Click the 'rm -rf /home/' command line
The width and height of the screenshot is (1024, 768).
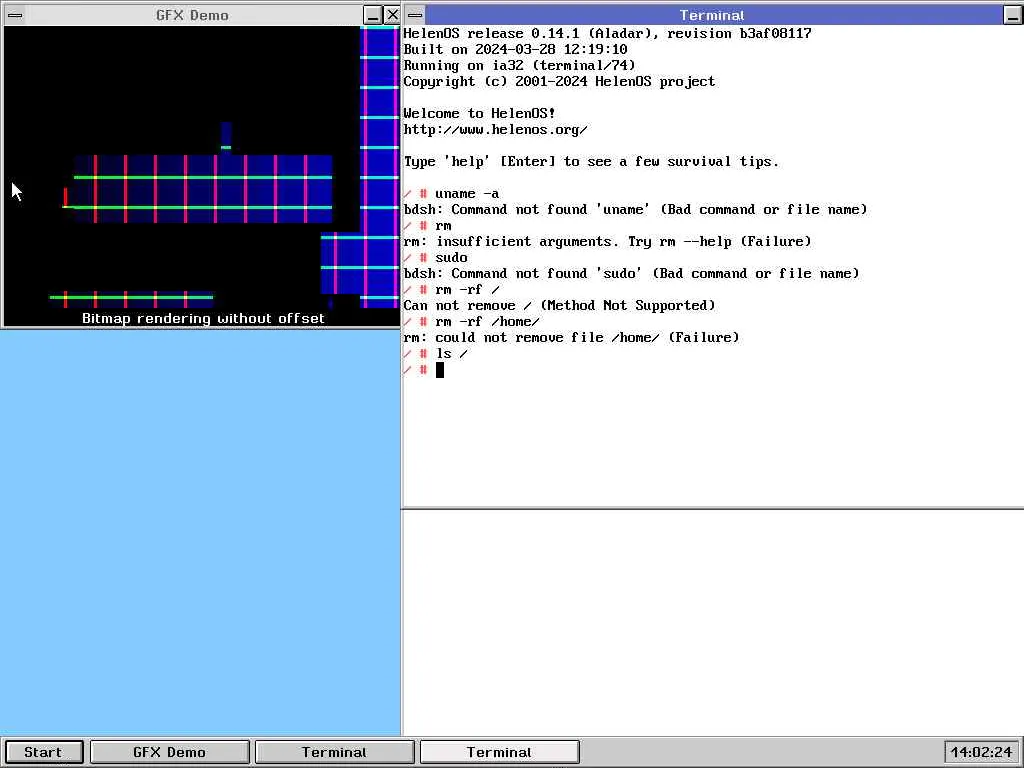click(472, 321)
